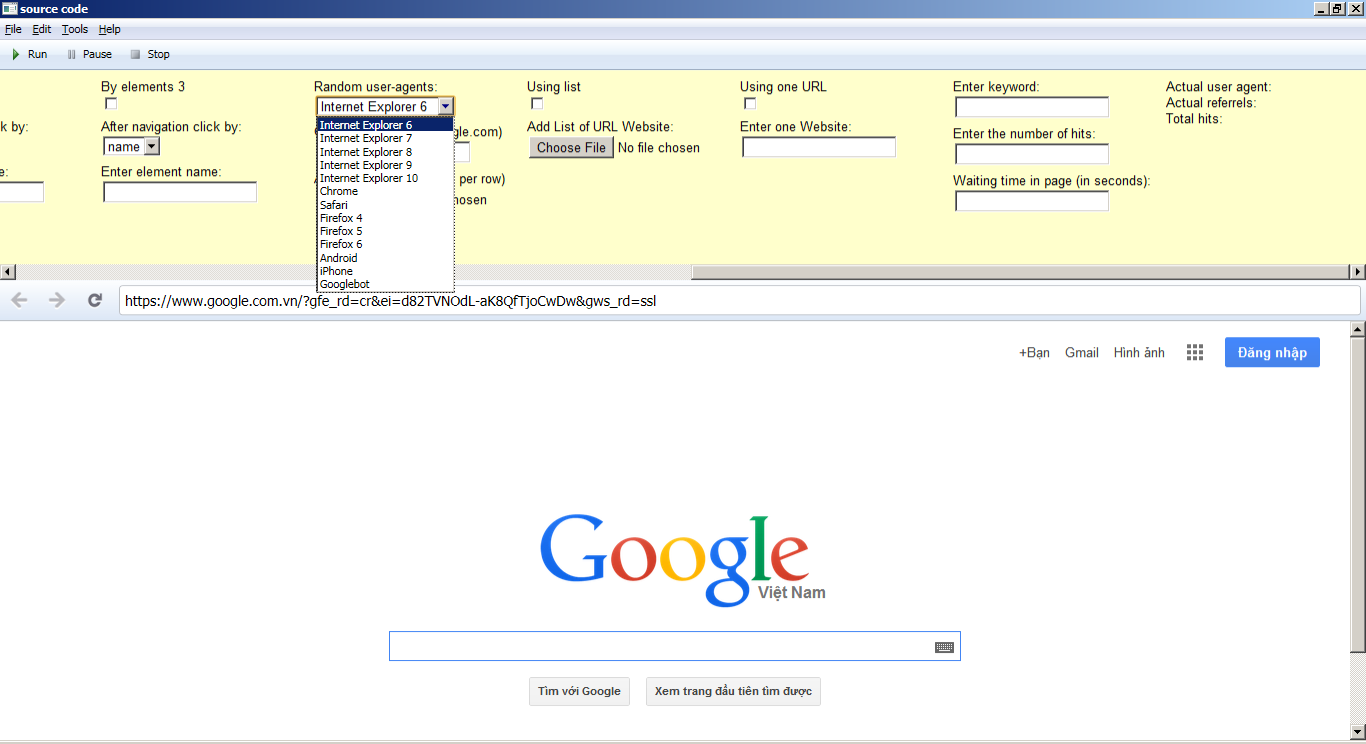The height and width of the screenshot is (744, 1366).
Task: Open the After navigation click by dropdown
Action: coord(131,147)
